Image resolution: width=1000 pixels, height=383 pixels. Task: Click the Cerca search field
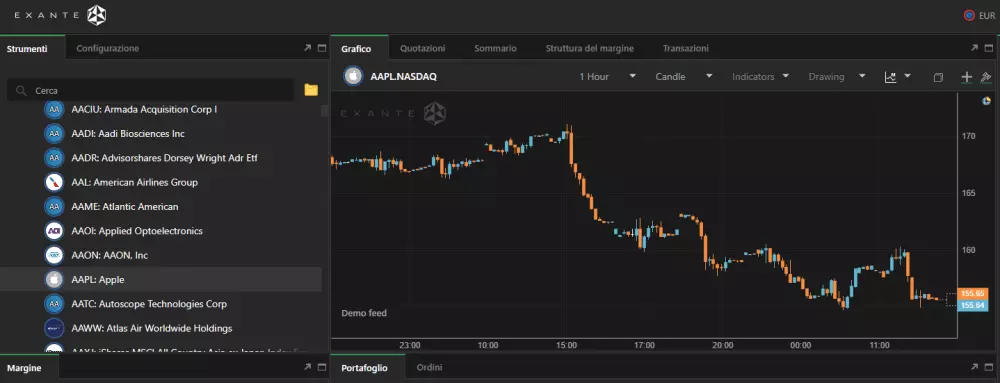[151, 90]
